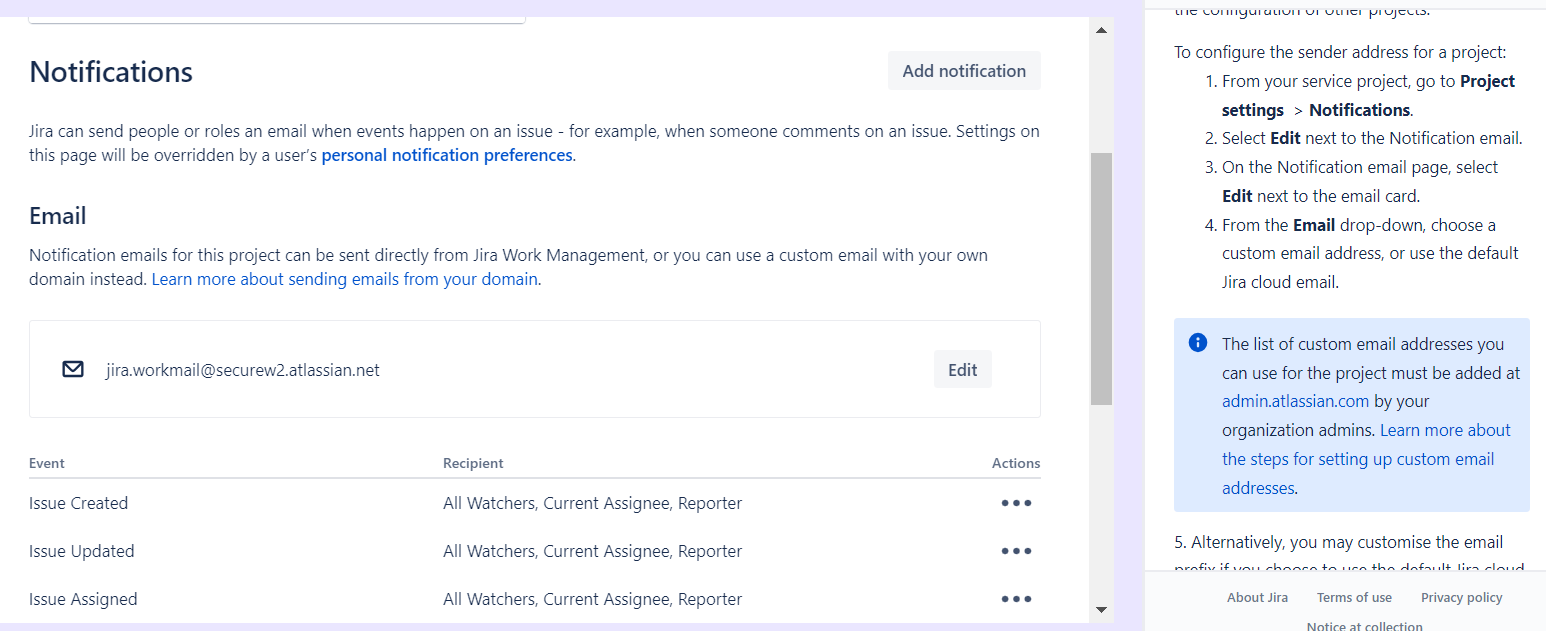Click Edit next to notification email address
This screenshot has height=631, width=1546.
click(x=962, y=370)
